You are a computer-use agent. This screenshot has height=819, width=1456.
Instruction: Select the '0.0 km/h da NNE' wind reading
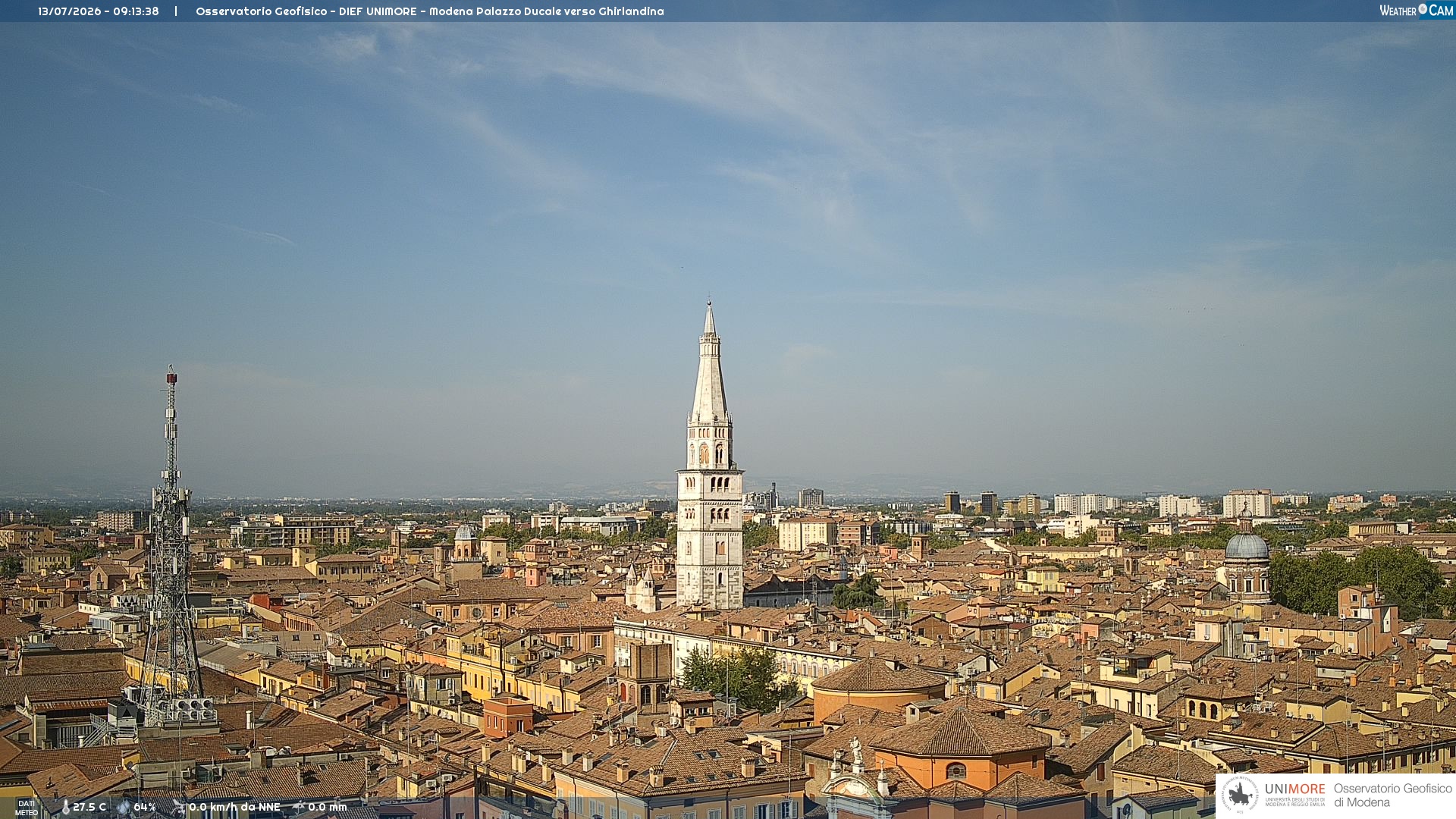[234, 808]
